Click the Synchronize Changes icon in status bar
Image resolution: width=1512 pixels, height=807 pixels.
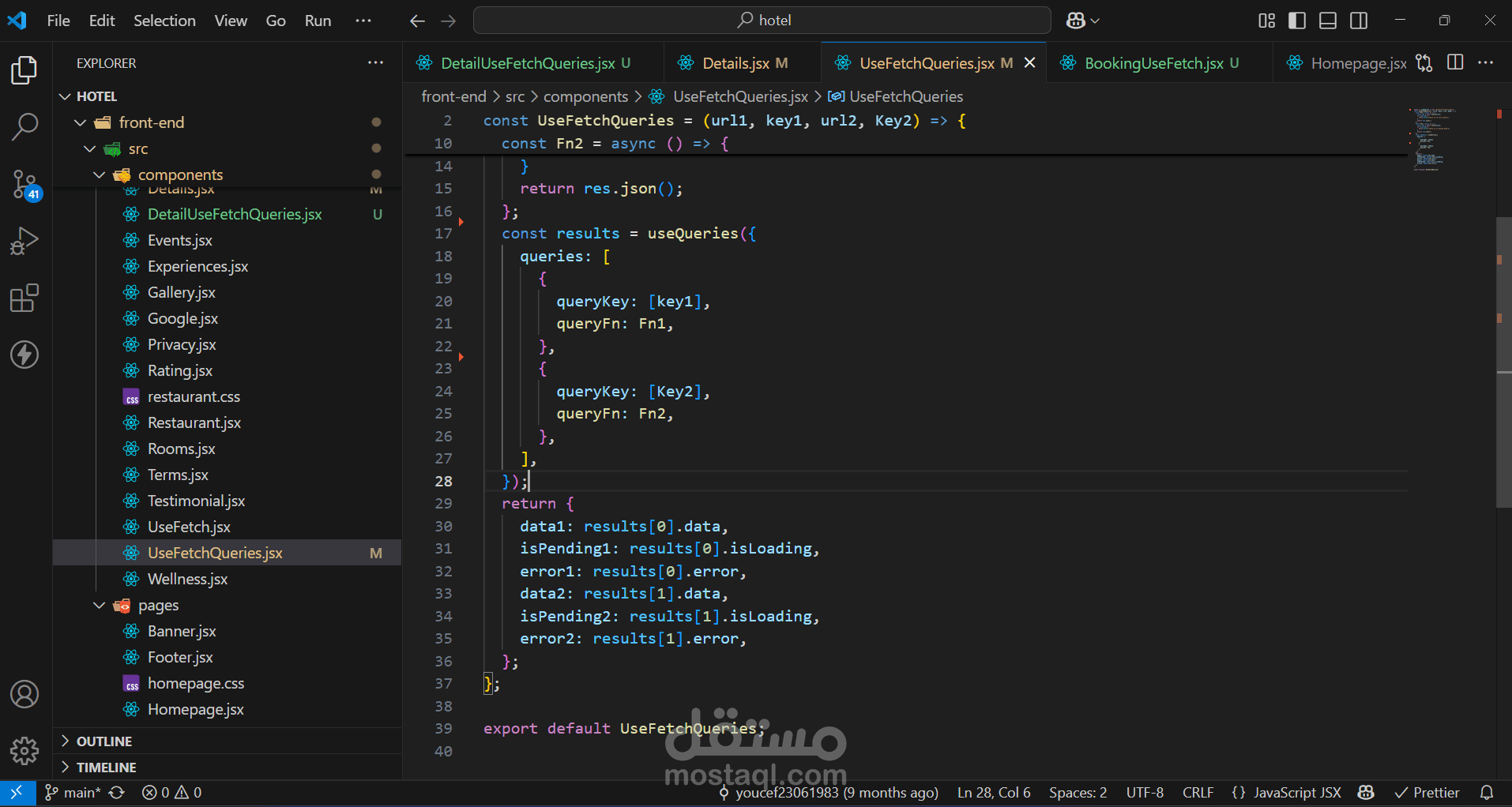[117, 793]
